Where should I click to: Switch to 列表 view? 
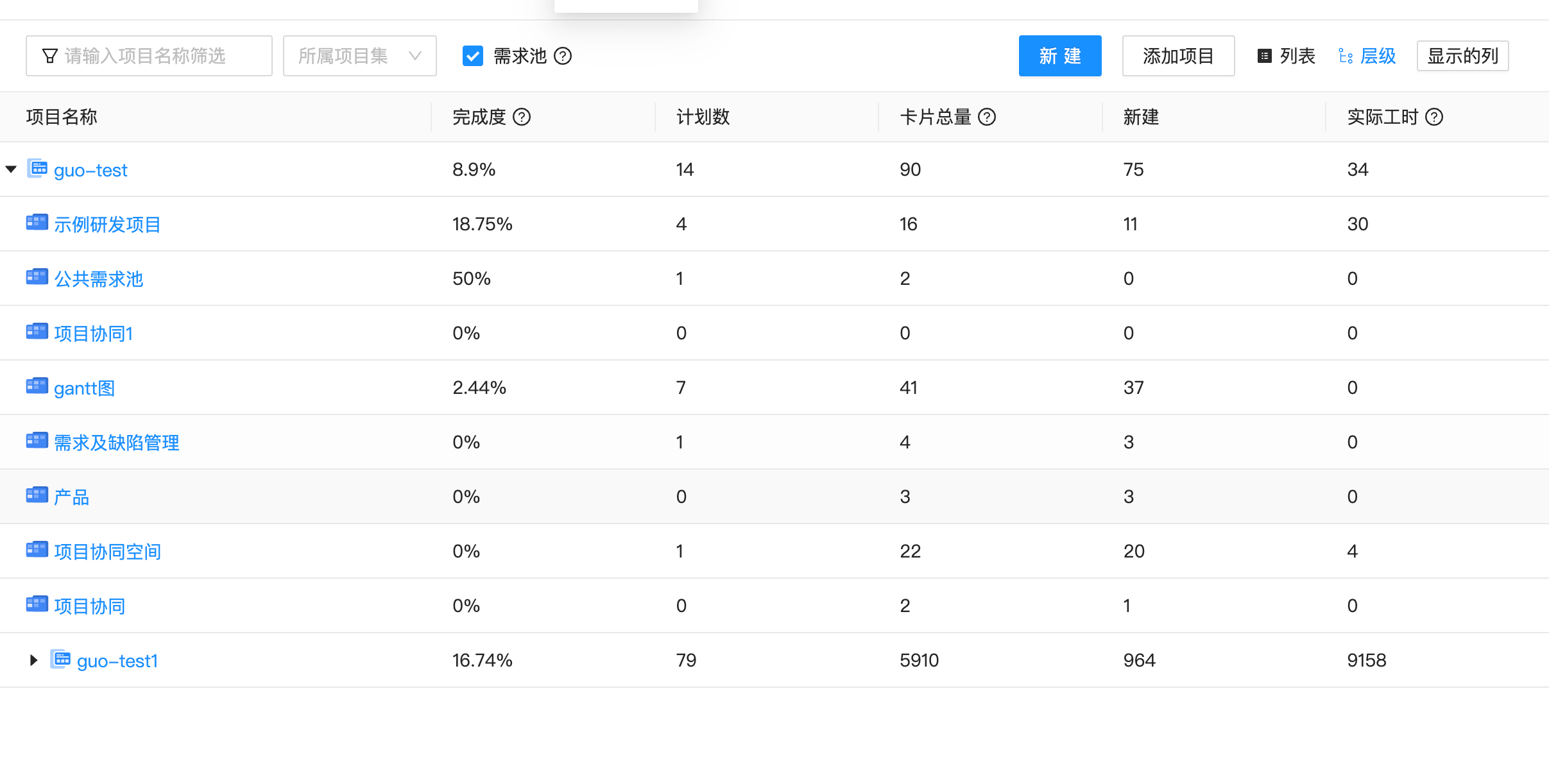[x=1285, y=56]
